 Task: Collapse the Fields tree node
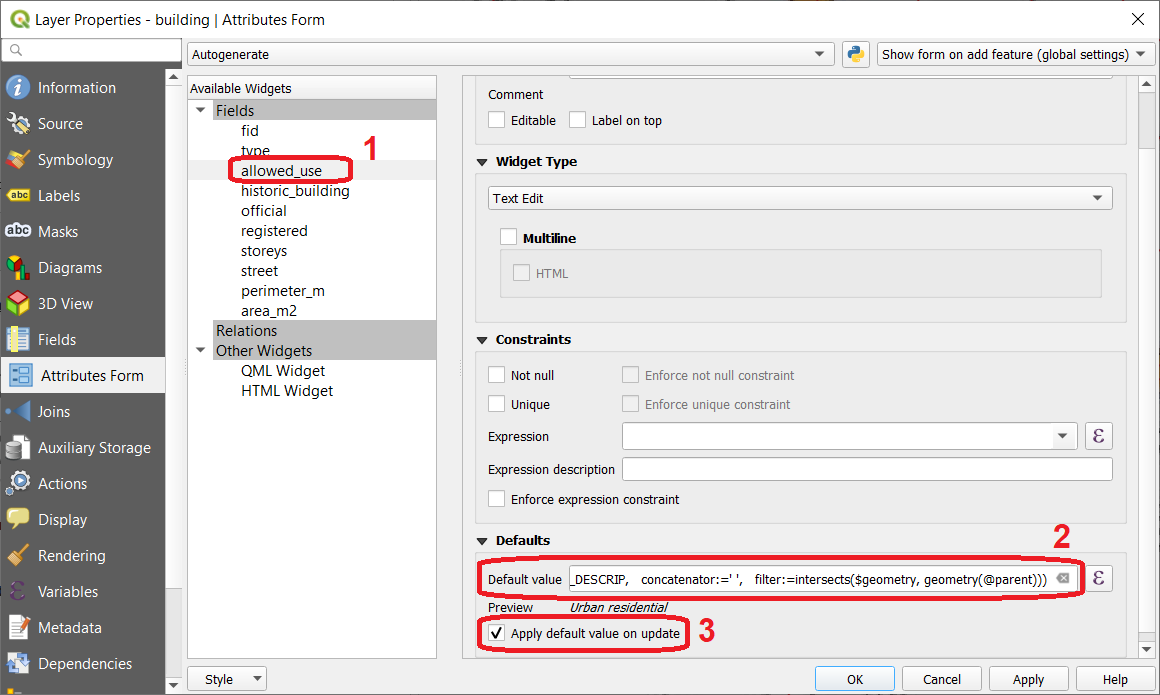click(200, 110)
